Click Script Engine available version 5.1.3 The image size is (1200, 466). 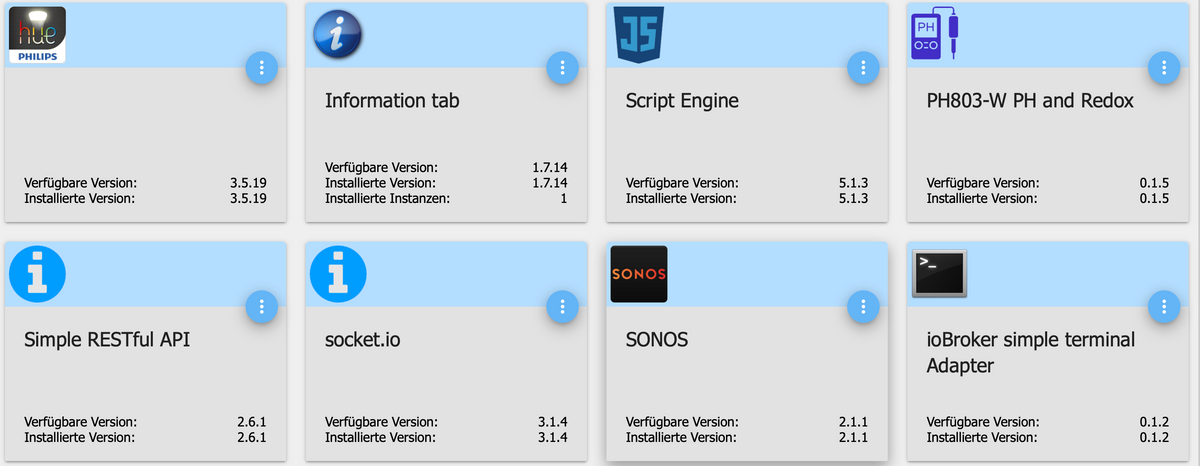click(853, 183)
